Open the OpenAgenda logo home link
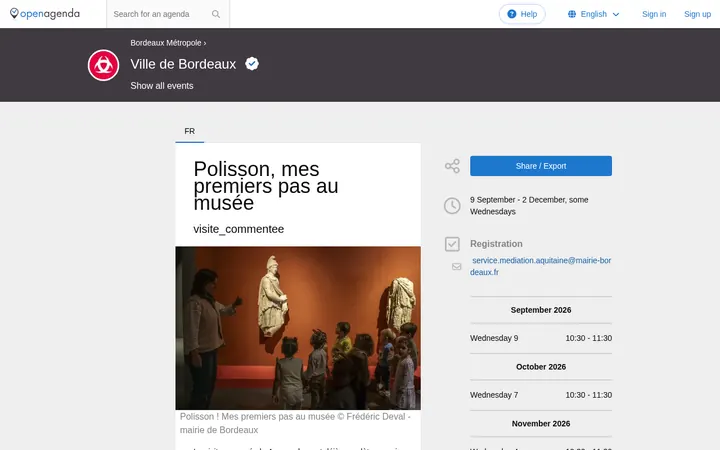720x450 pixels. (45, 14)
